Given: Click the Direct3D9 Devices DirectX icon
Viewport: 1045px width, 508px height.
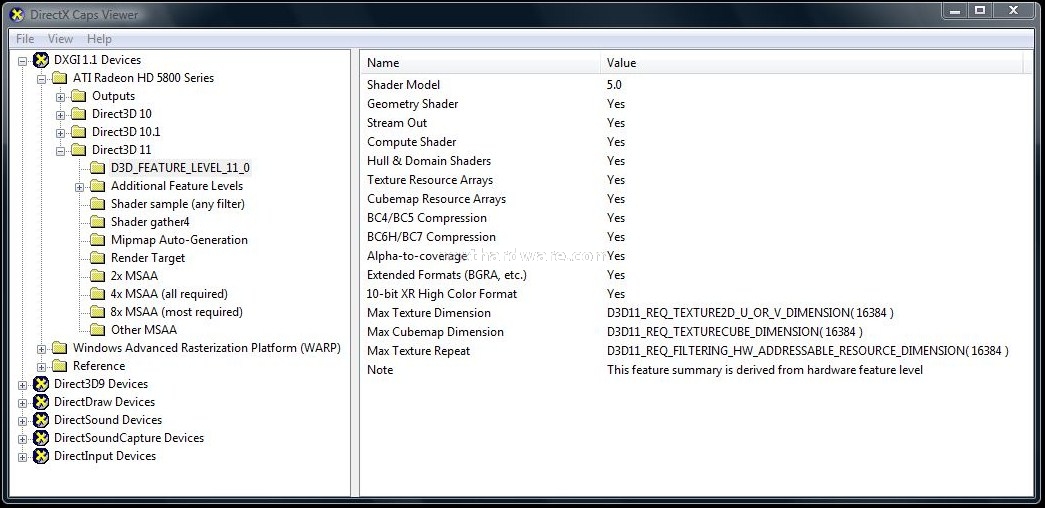Looking at the screenshot, I should 41,384.
